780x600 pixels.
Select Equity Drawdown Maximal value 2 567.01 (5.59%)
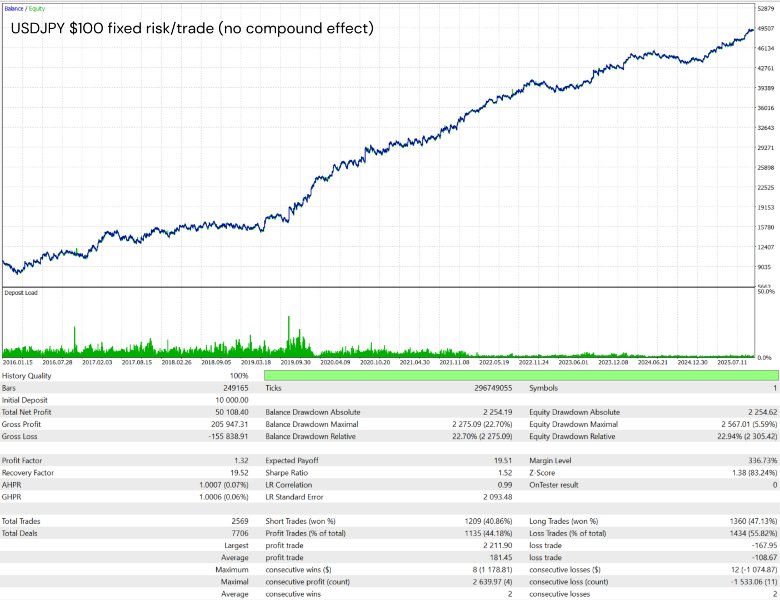(749, 424)
